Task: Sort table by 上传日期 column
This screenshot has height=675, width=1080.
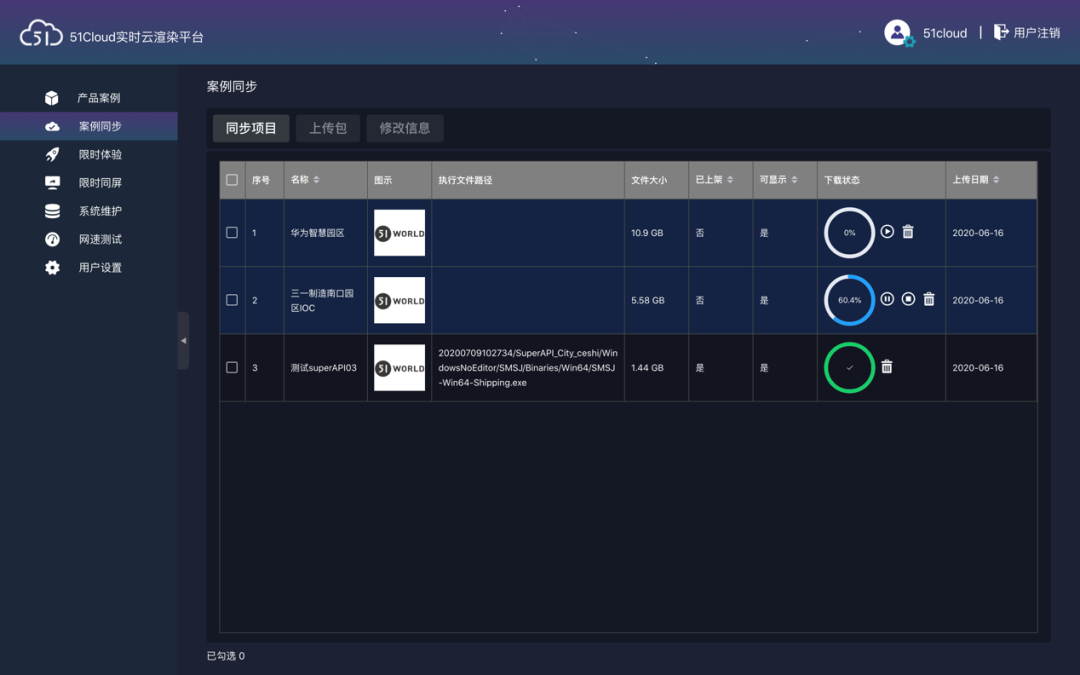Action: [x=975, y=180]
